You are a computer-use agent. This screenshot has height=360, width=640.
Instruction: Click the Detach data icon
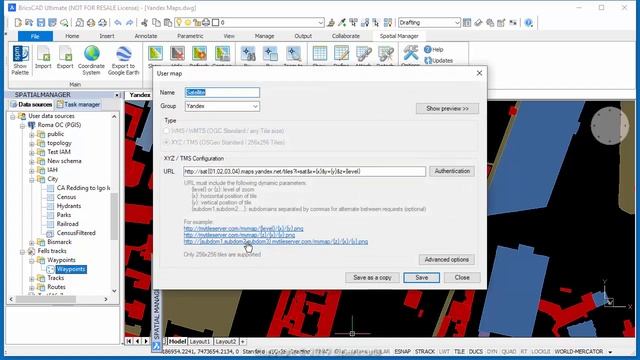pos(385,54)
